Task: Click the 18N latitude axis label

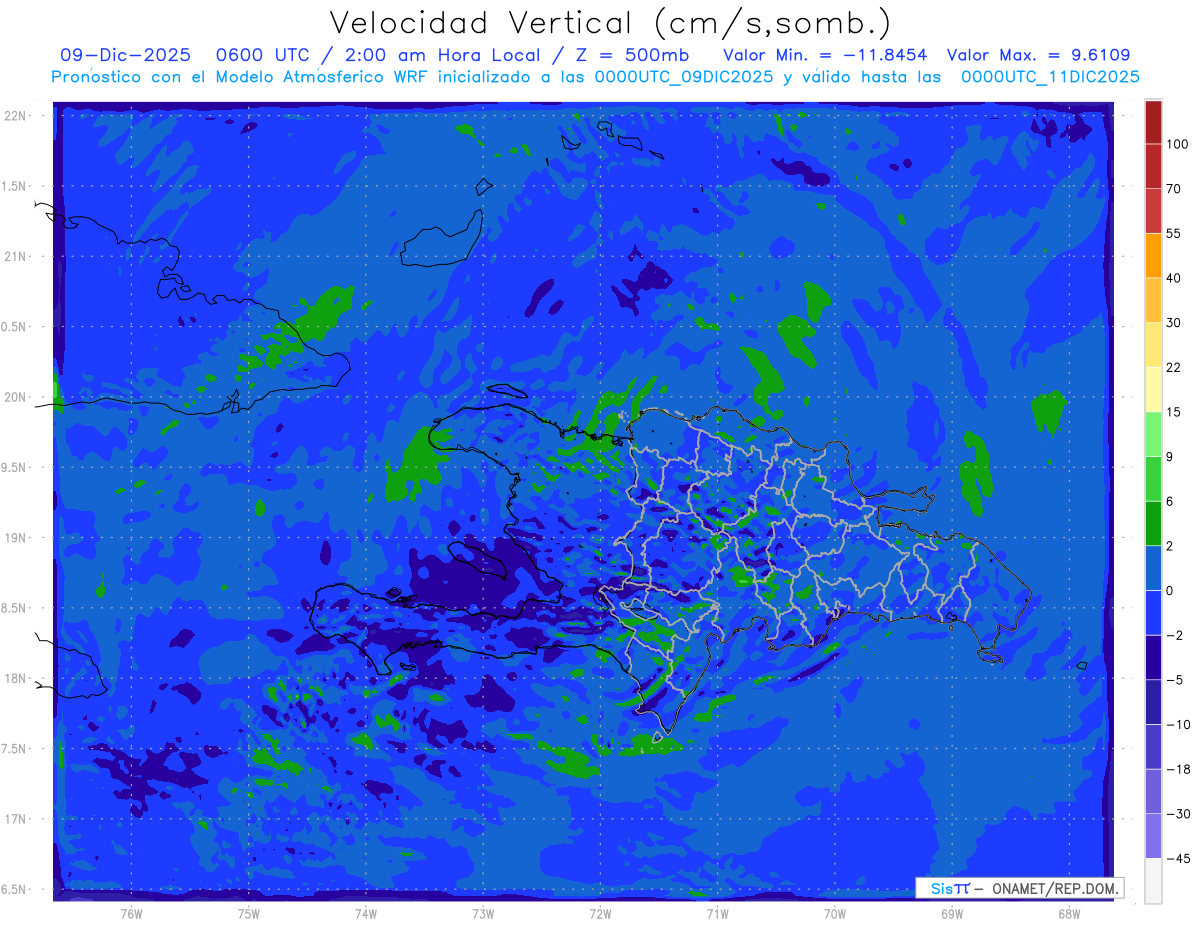Action: [x=16, y=678]
